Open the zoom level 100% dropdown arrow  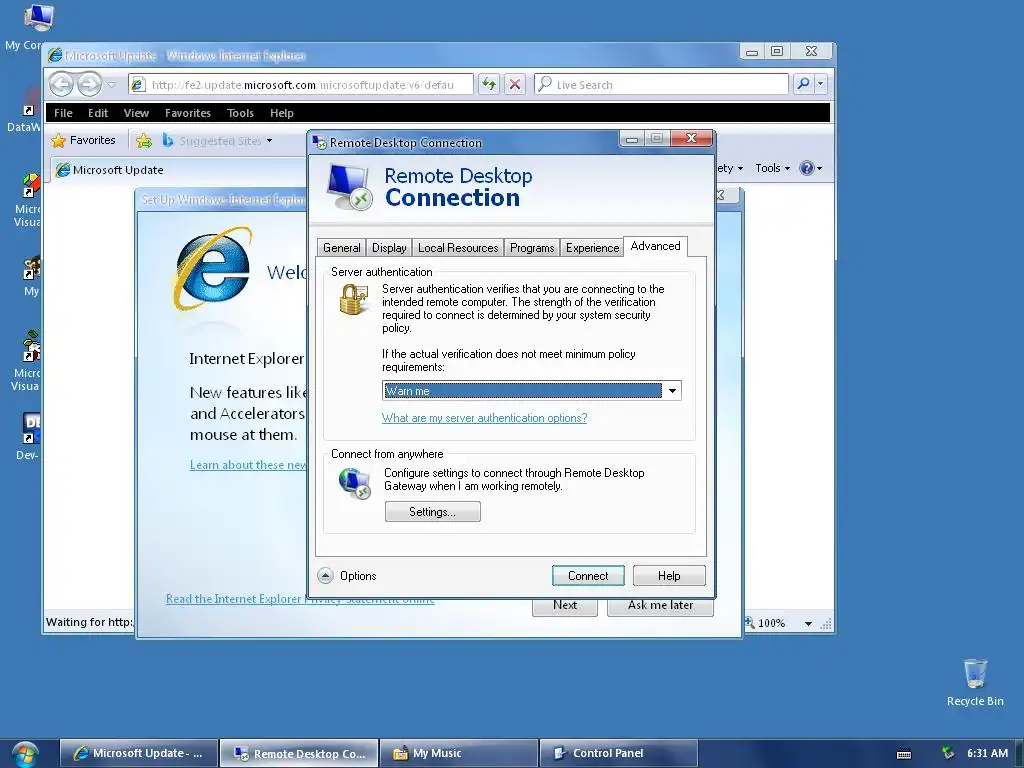(808, 624)
